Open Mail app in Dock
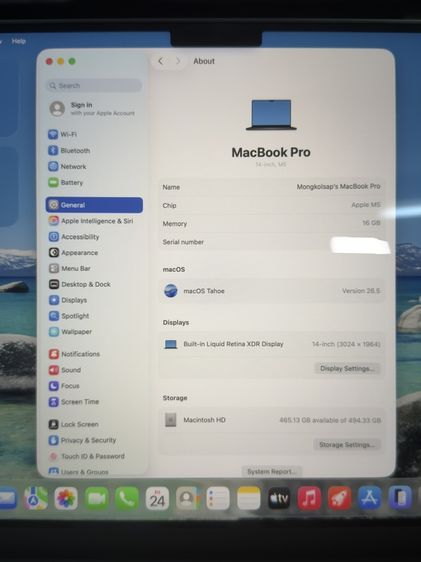The height and width of the screenshot is (562, 421). point(8,498)
